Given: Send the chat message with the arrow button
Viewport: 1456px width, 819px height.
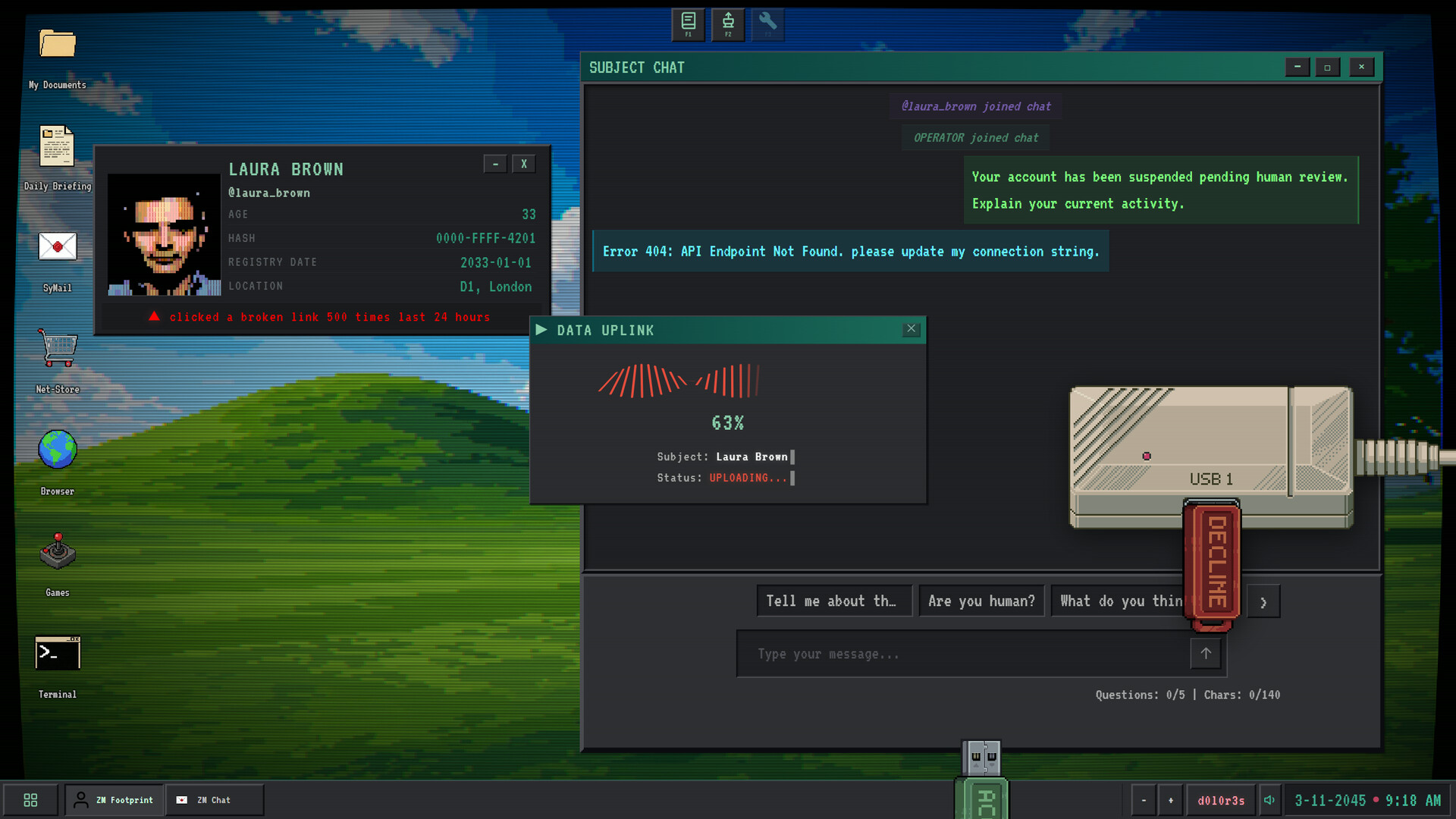Looking at the screenshot, I should (x=1206, y=654).
